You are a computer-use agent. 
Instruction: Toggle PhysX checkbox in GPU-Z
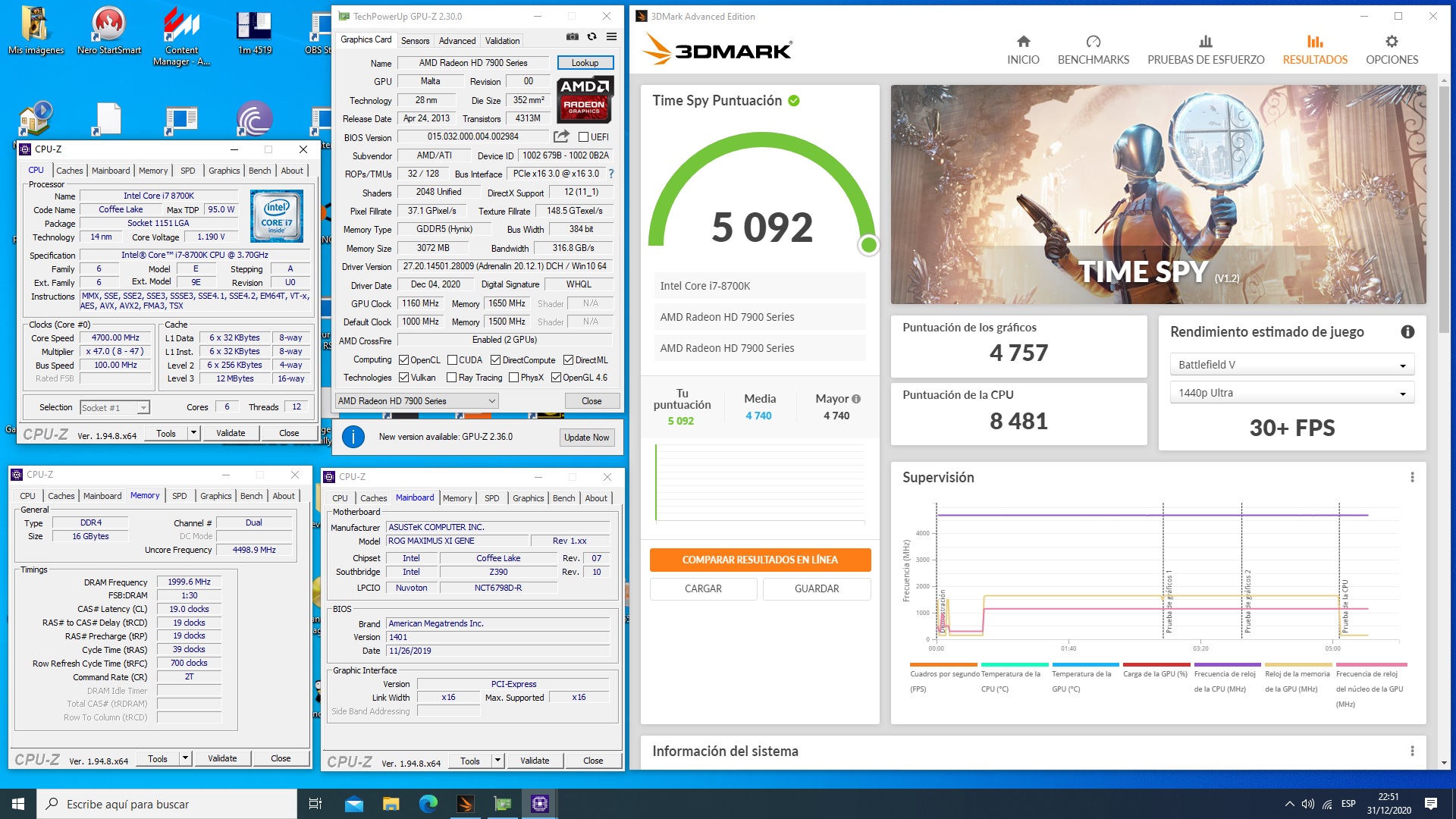pos(513,378)
